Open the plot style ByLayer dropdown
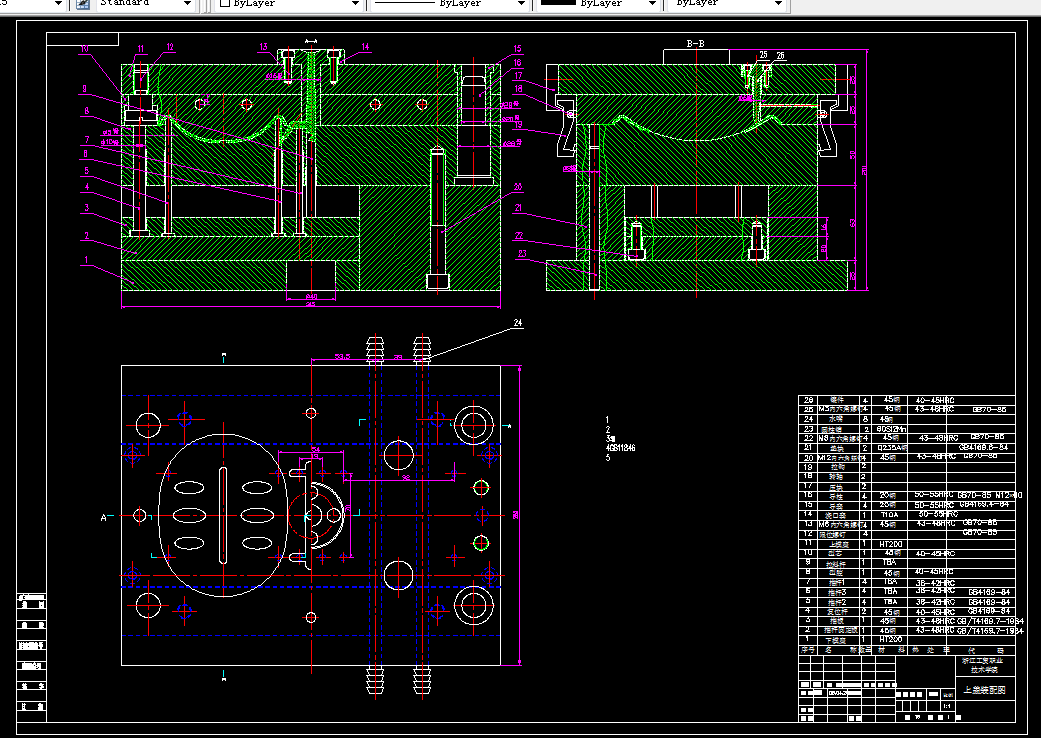Viewport: 1041px width, 738px height. coord(778,3)
